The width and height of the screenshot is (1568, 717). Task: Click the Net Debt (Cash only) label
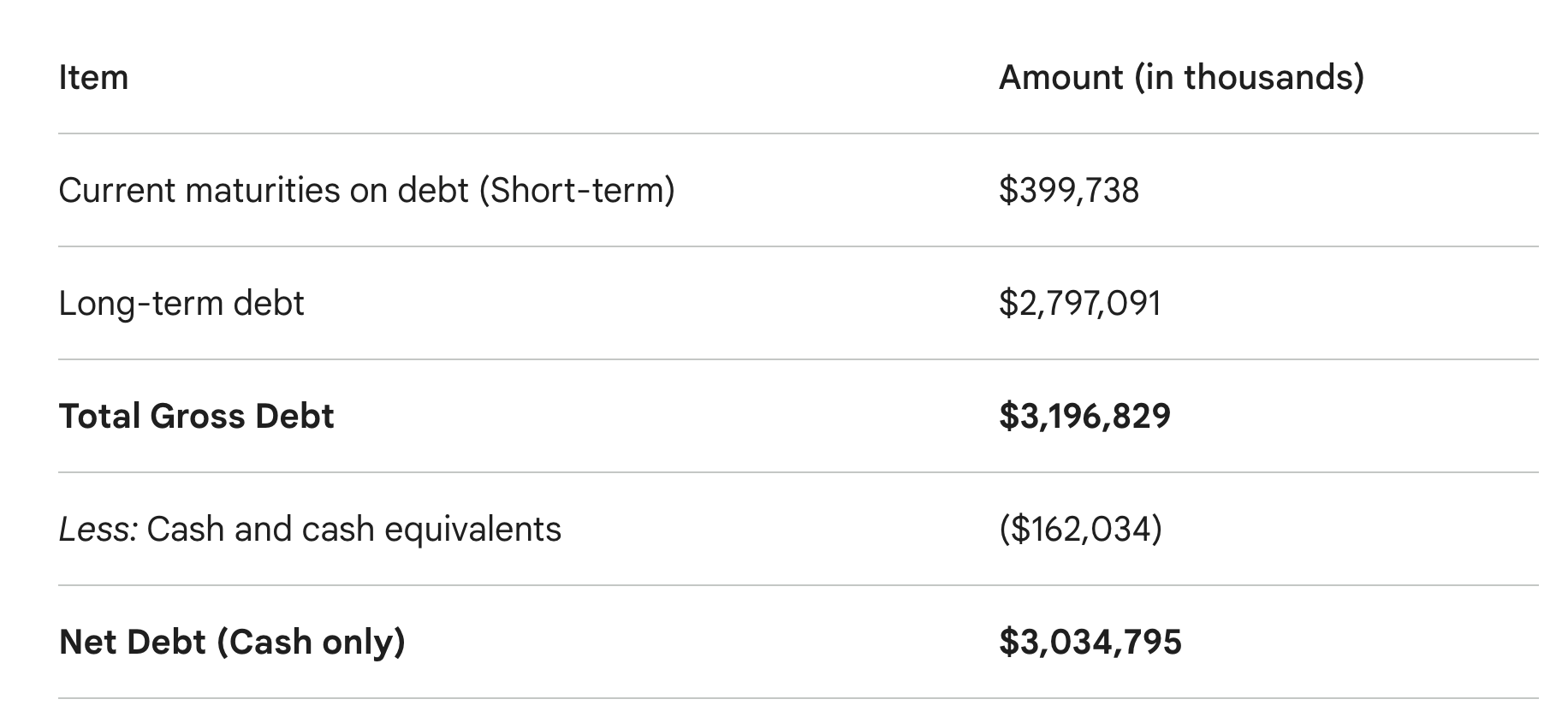tap(232, 642)
